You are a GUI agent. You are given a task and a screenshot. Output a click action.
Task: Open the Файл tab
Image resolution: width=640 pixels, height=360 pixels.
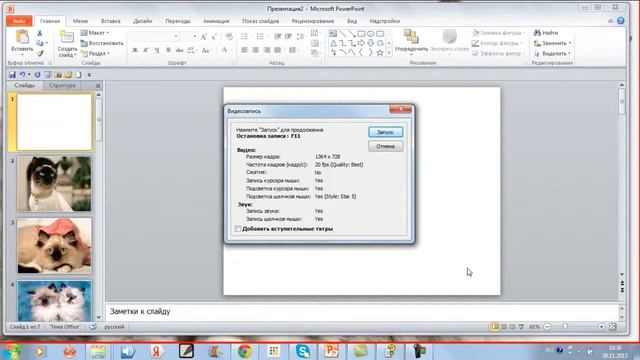pyautogui.click(x=19, y=21)
